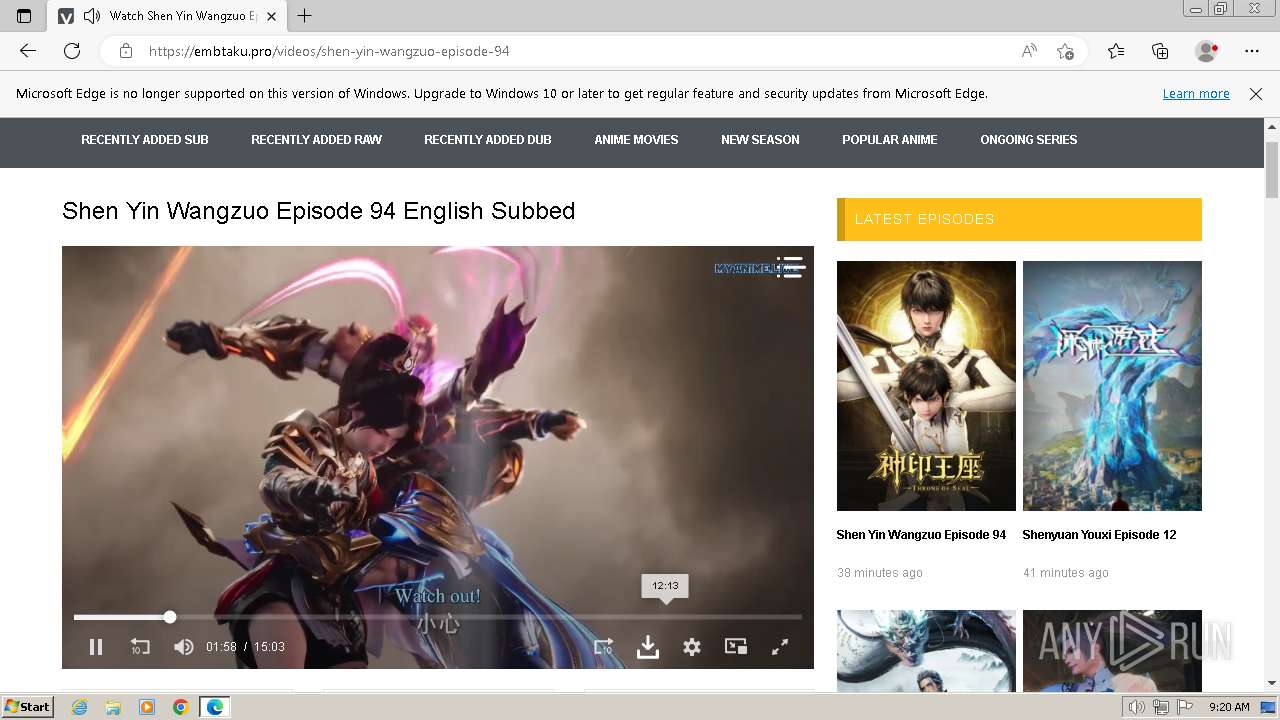Launch Chrome from taskbar
Image resolution: width=1280 pixels, height=720 pixels.
coord(181,707)
